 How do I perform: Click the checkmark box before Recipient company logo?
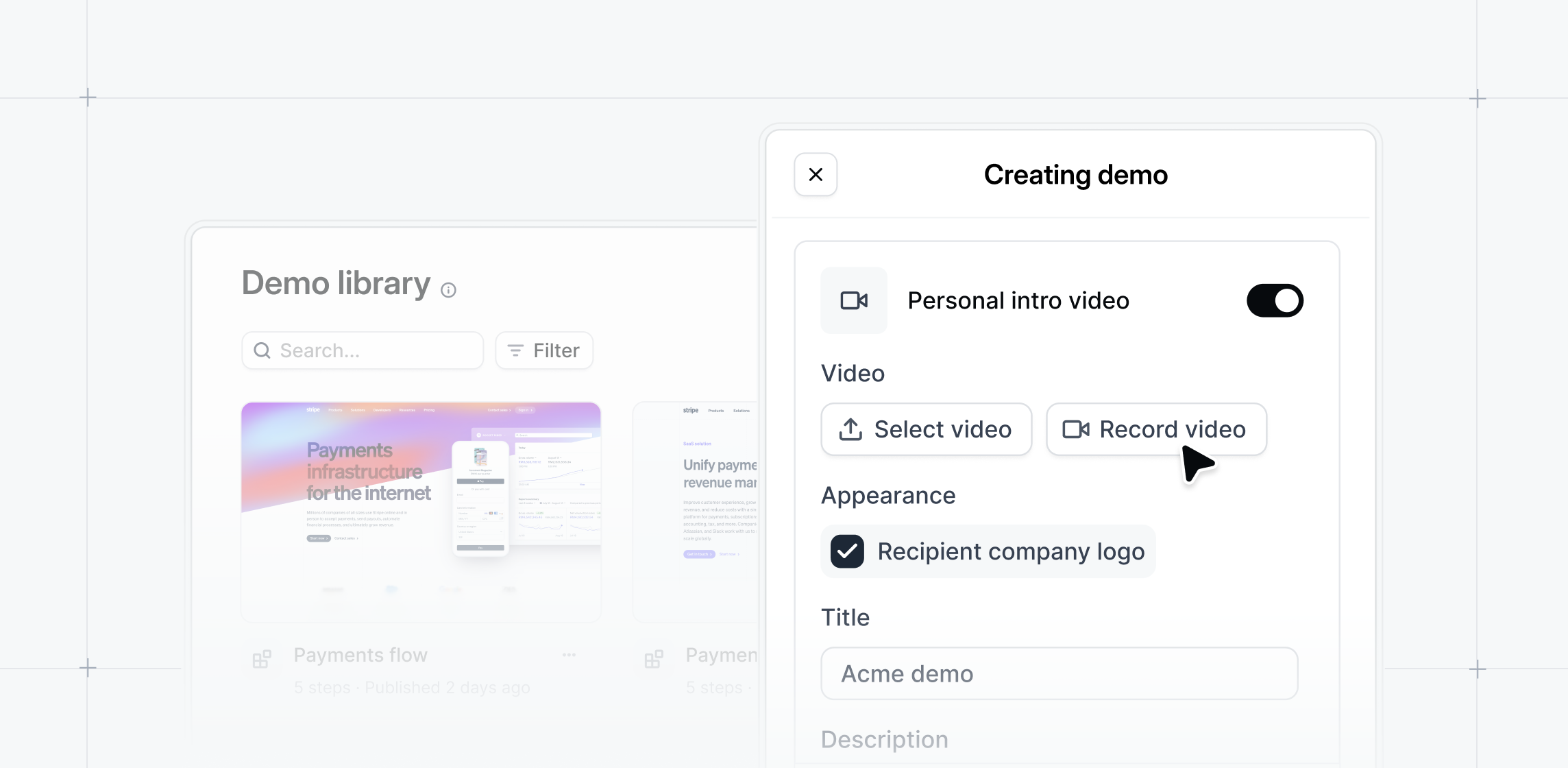coord(847,551)
